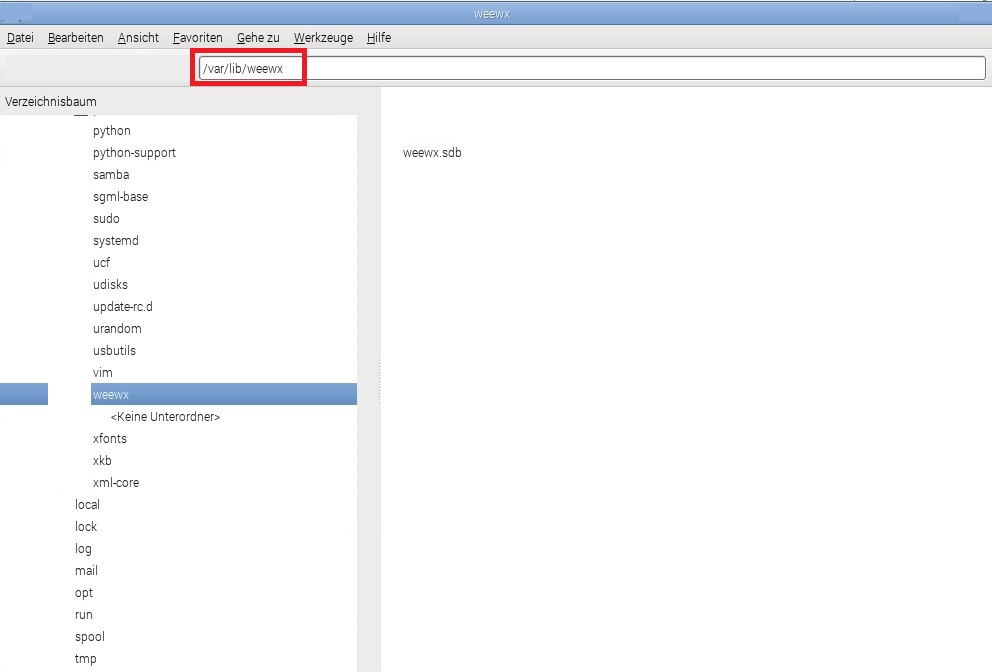The image size is (992, 672).
Task: Select the sgml-base folder
Action: point(120,197)
